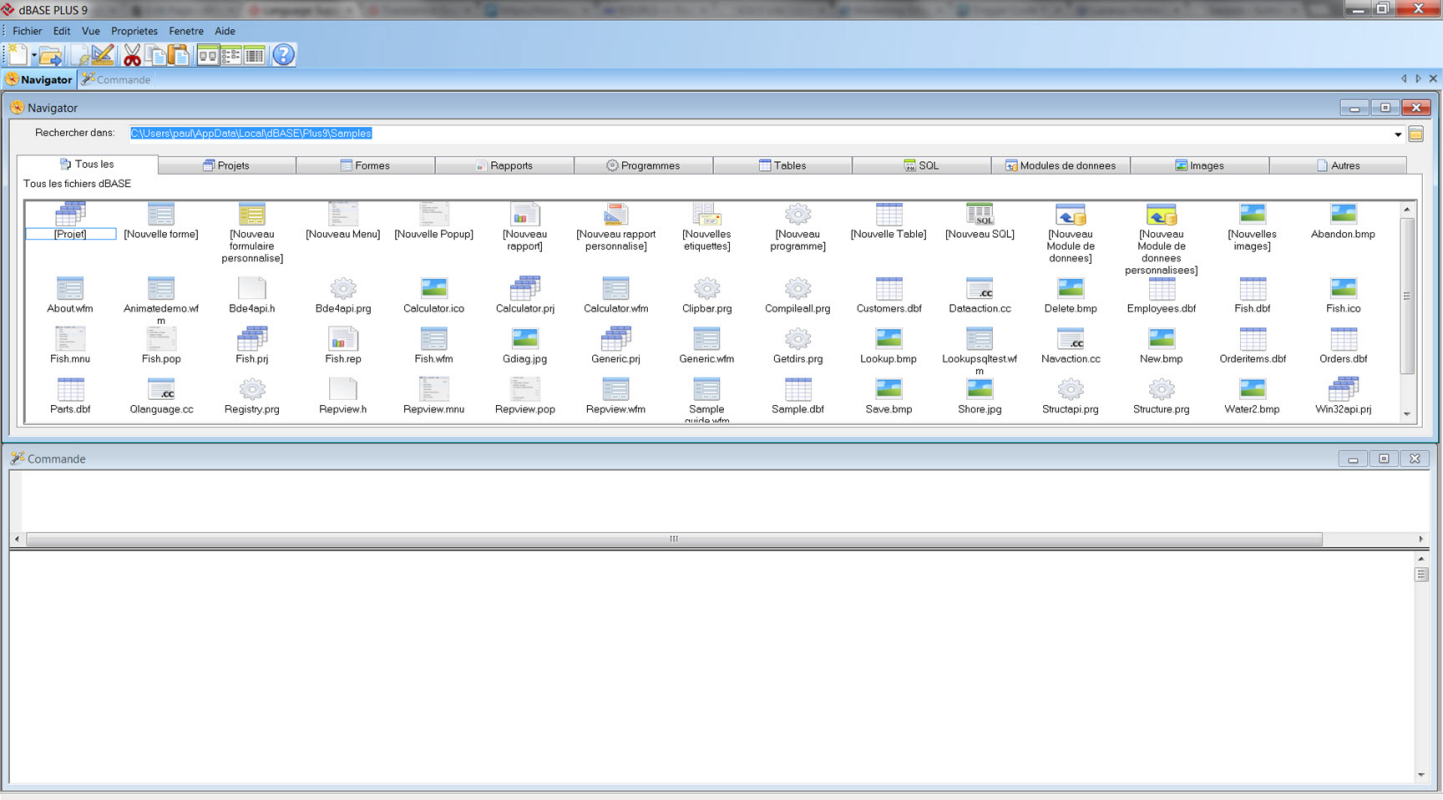Click the Paste clipboard icon
This screenshot has width=1443, height=800.
coord(178,55)
